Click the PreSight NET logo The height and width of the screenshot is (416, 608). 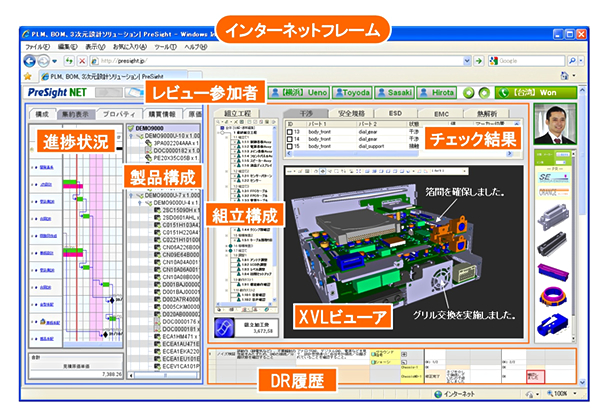tap(57, 92)
